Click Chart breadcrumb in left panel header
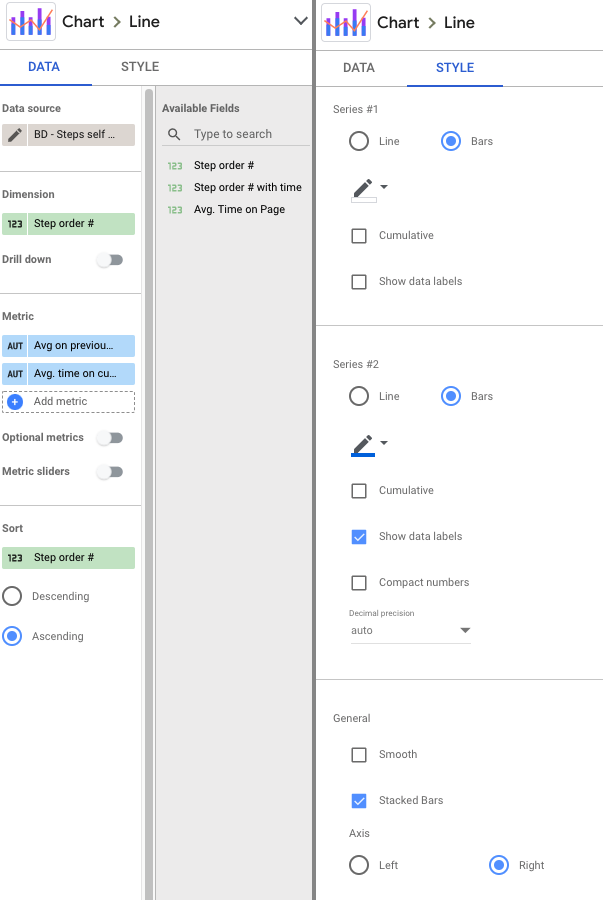603x900 pixels. (x=83, y=22)
